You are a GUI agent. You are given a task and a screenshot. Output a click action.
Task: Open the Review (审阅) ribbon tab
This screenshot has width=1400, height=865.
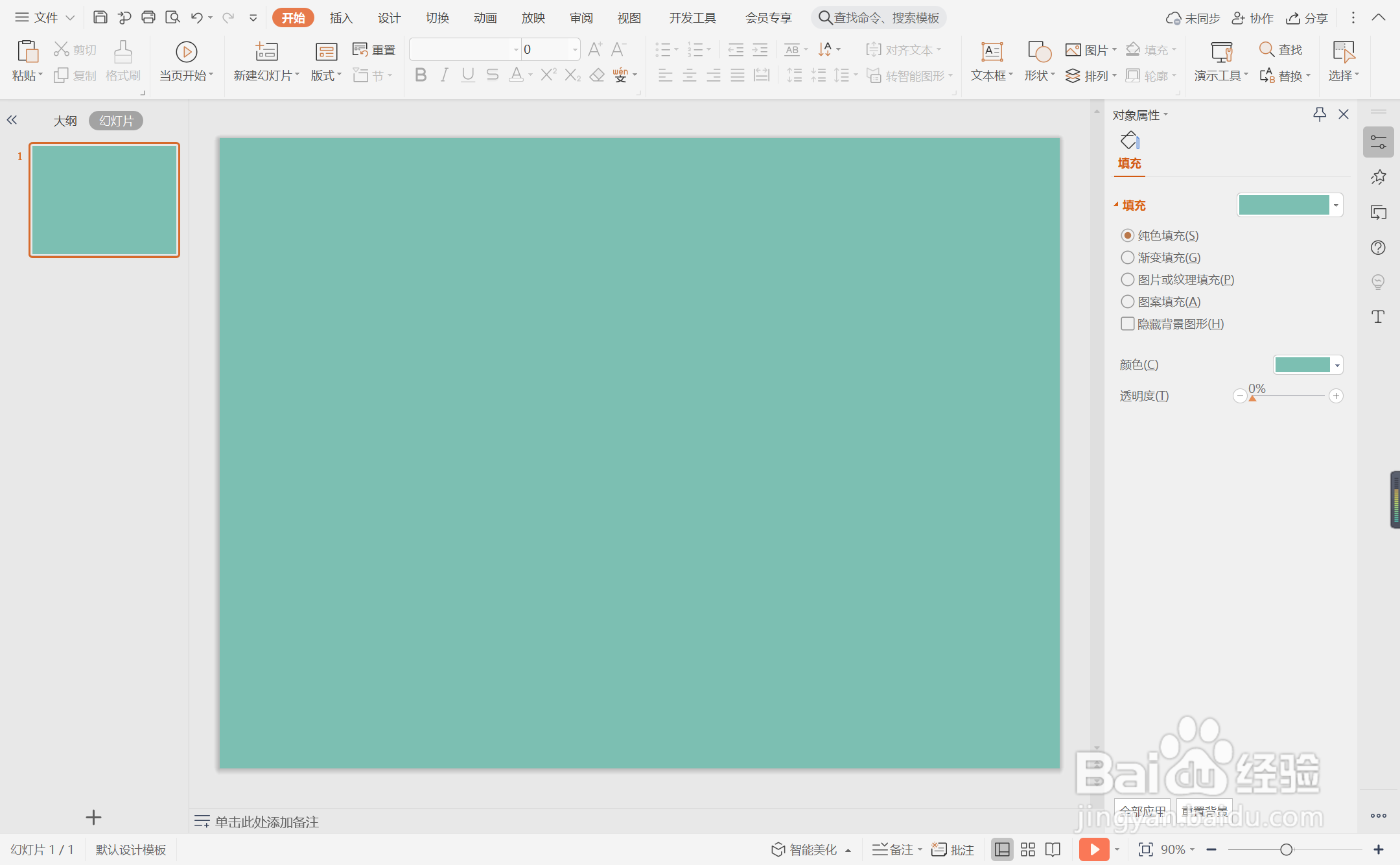point(581,18)
